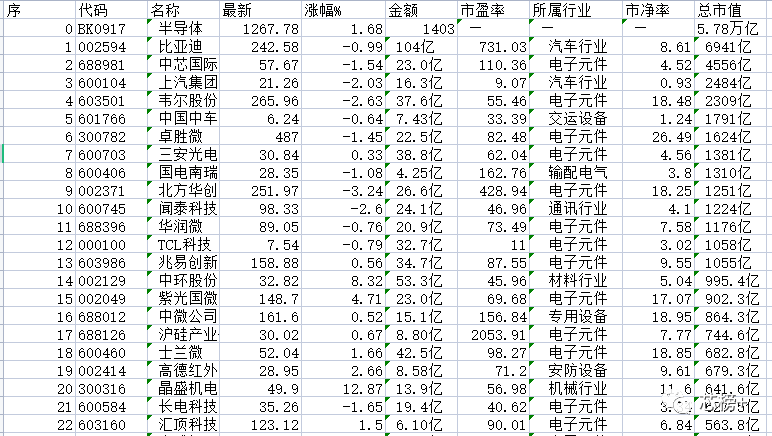772x436 pixels.
Task: Click the 42.5亿 amount cell
Action: coord(421,353)
